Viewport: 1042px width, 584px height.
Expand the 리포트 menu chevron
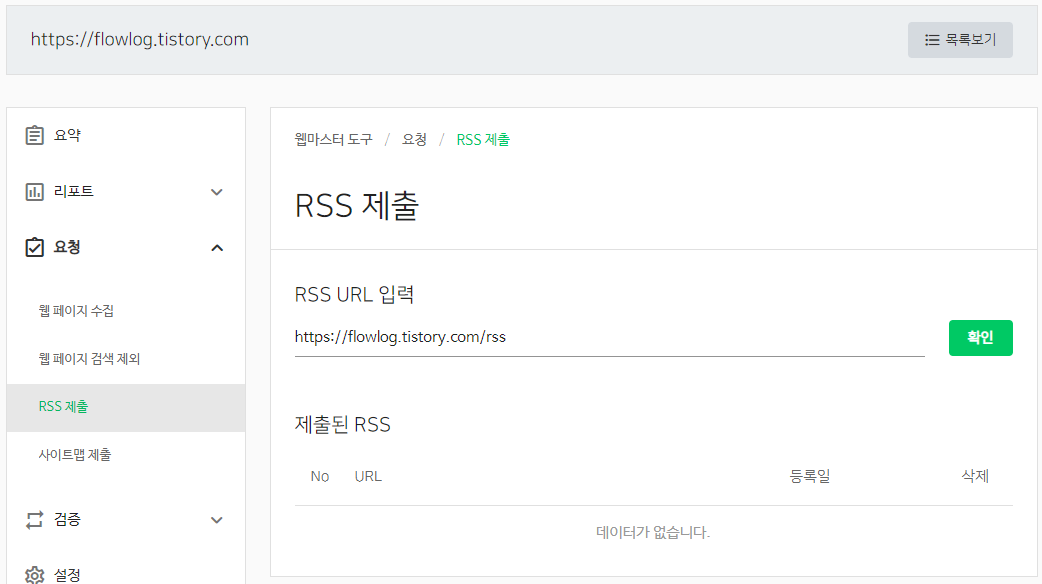tap(217, 192)
